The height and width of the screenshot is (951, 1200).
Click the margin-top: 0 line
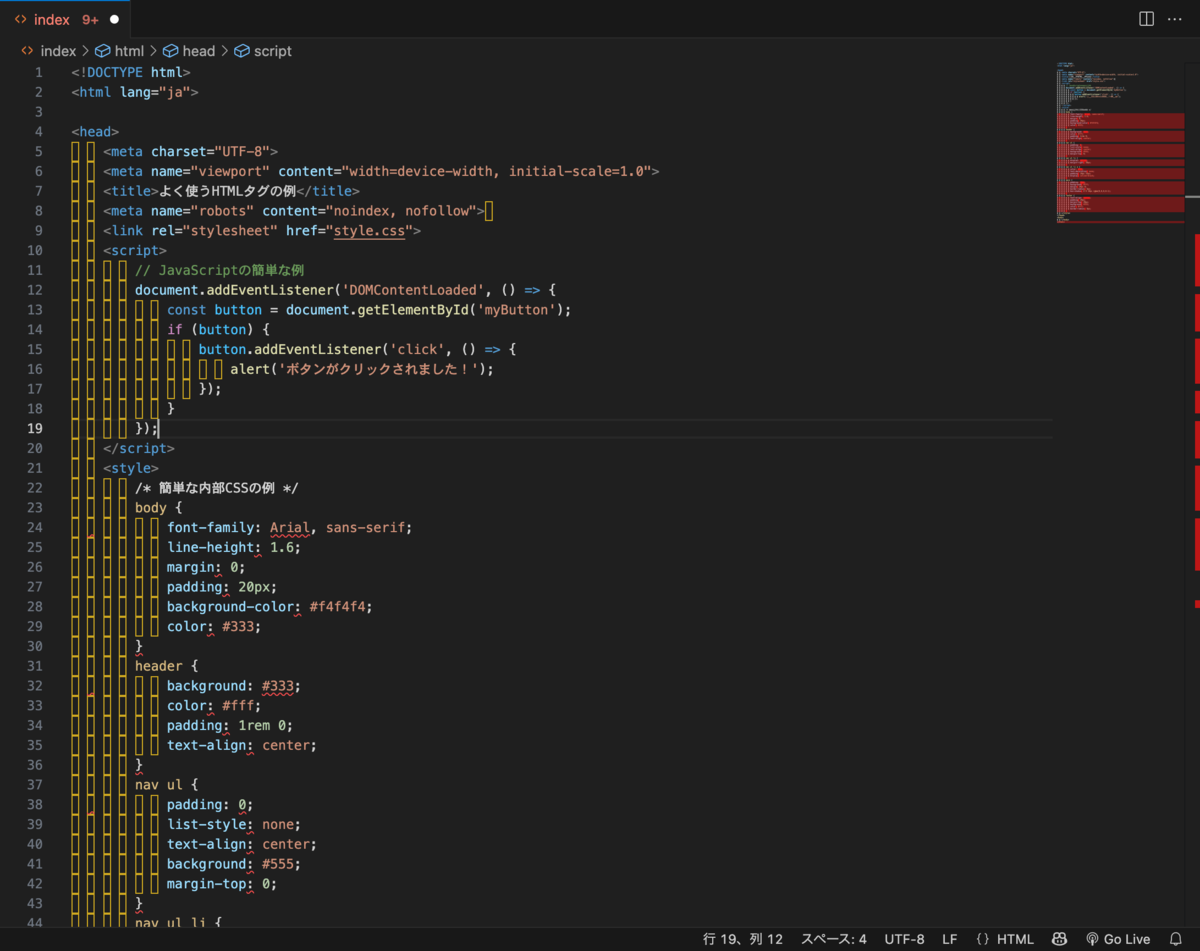222,884
